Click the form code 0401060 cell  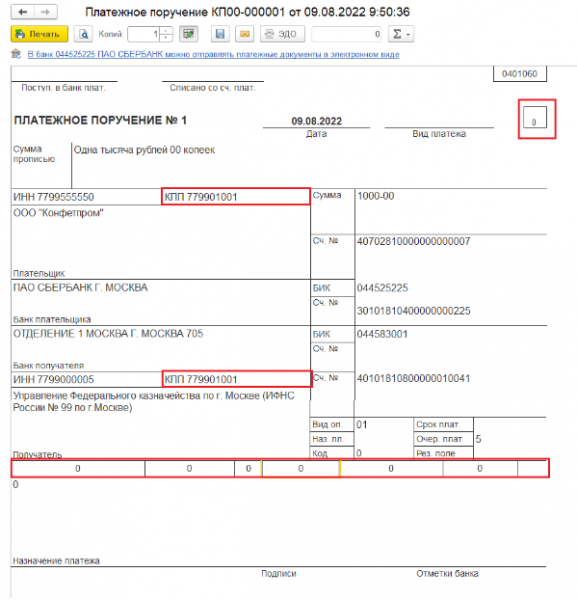(520, 73)
